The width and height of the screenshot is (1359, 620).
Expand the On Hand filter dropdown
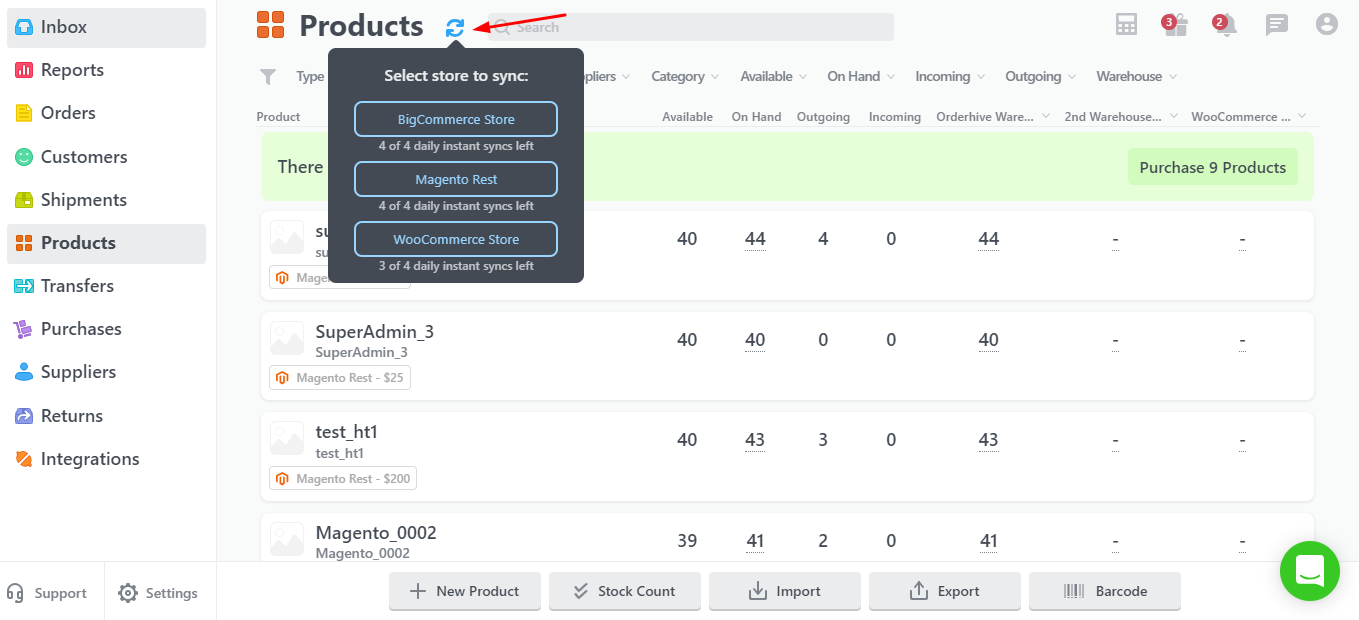(861, 76)
